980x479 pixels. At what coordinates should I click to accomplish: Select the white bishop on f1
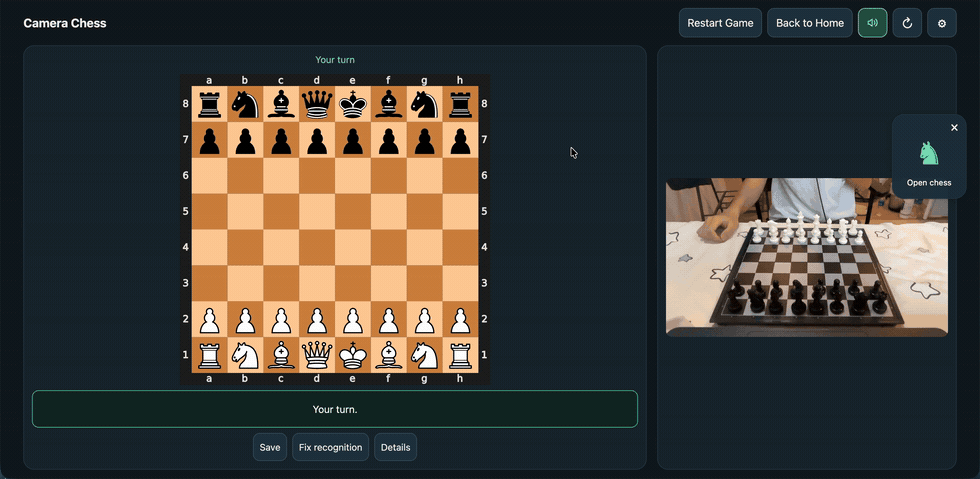[x=389, y=355]
